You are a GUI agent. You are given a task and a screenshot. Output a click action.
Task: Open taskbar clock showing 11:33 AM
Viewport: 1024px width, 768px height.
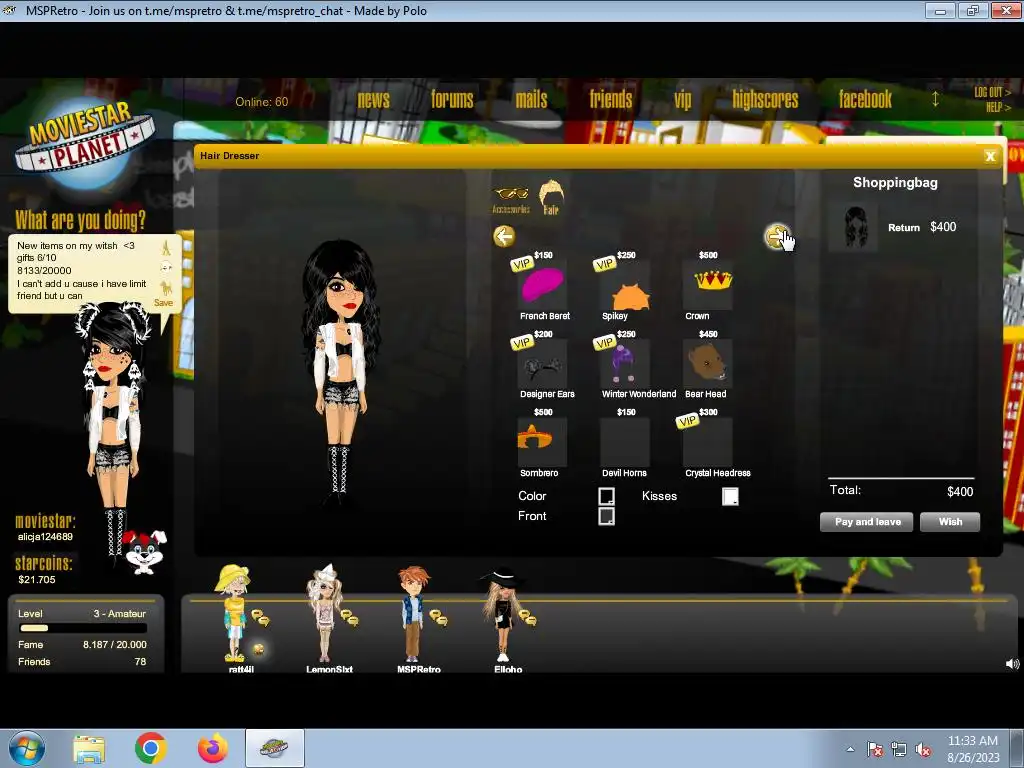tap(973, 749)
